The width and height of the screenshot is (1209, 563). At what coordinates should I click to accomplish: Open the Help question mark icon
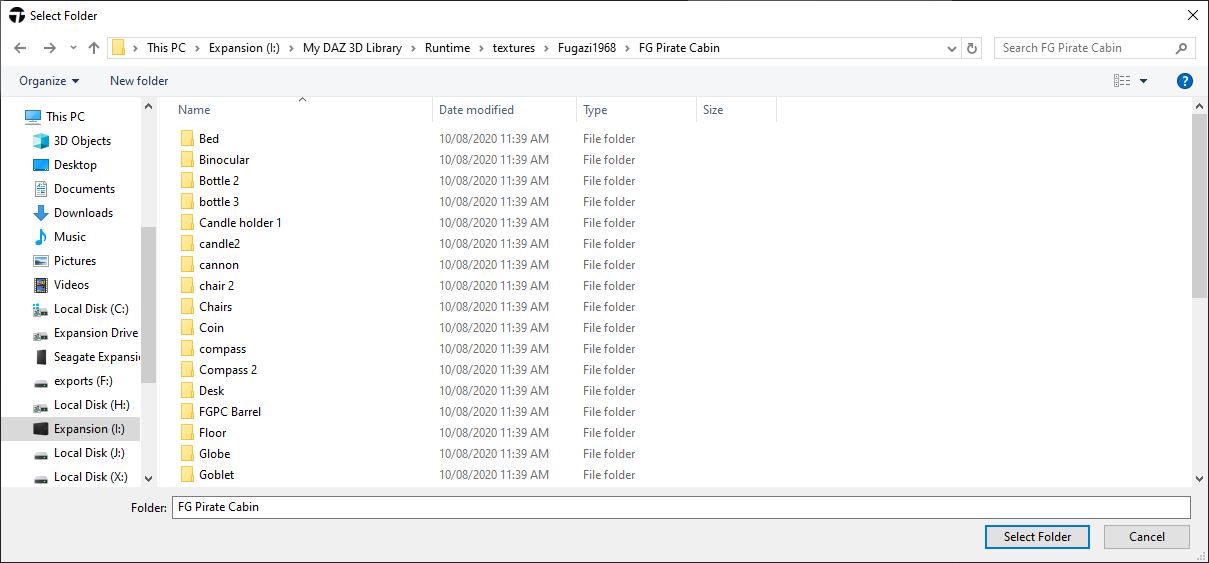(x=1185, y=81)
